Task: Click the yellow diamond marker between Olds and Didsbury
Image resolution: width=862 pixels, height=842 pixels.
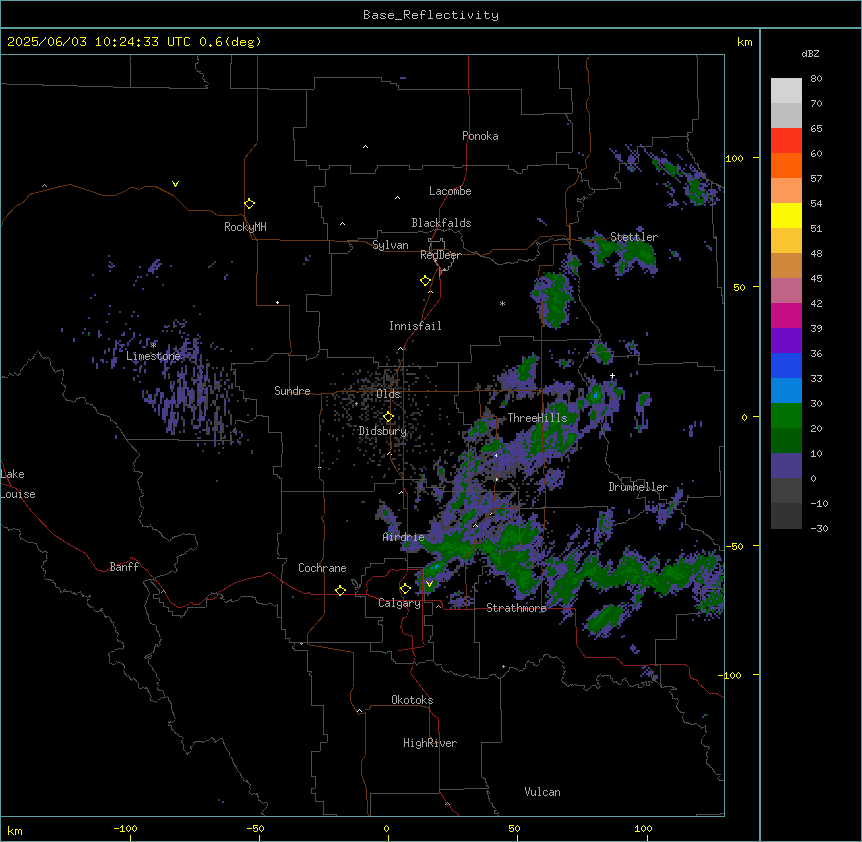Action: point(388,417)
